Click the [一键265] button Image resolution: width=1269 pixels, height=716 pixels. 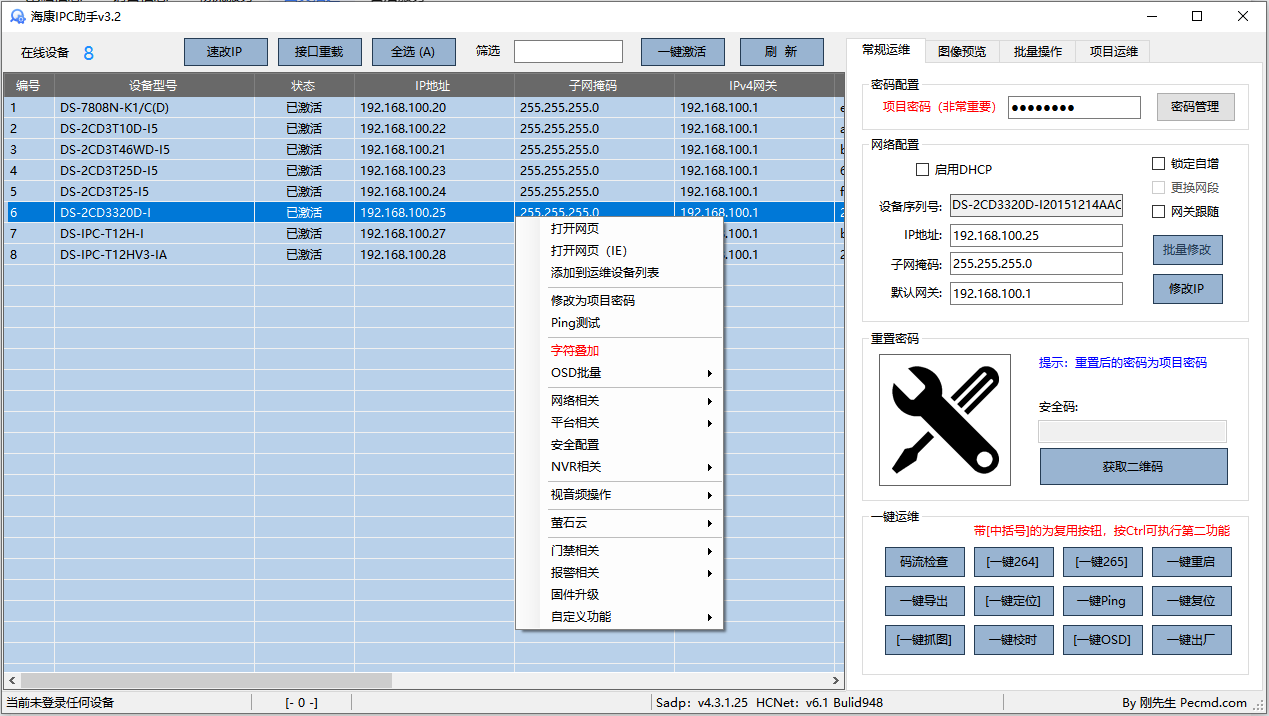click(1102, 562)
